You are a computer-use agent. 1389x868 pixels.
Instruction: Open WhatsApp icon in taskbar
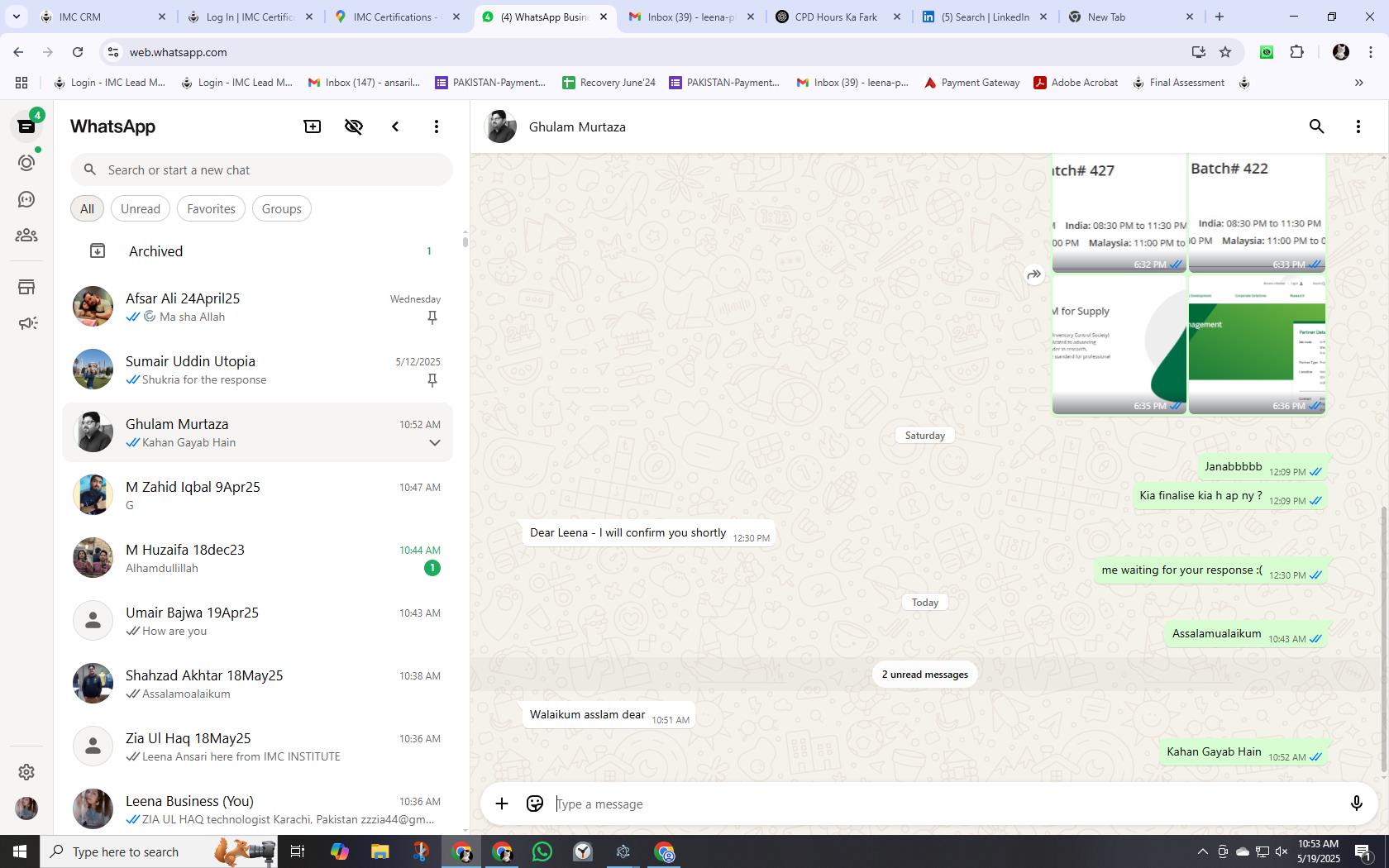coord(542,851)
